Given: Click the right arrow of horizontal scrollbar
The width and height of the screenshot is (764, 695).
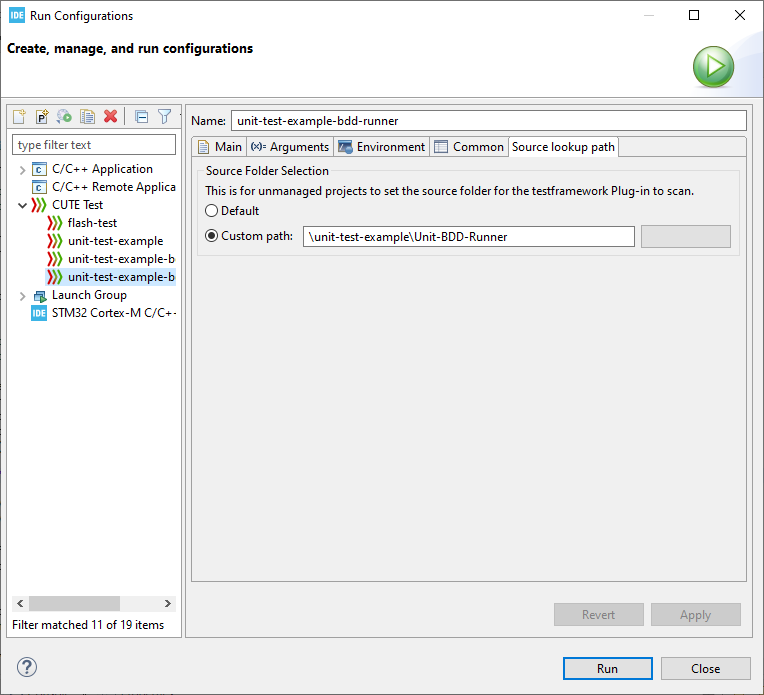Looking at the screenshot, I should coord(168,603).
